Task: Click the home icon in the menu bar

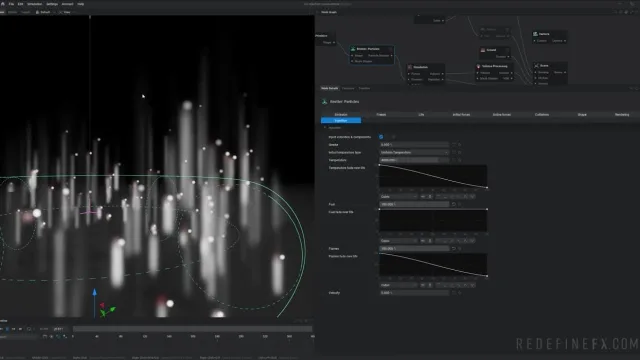Action: [x=2, y=4]
